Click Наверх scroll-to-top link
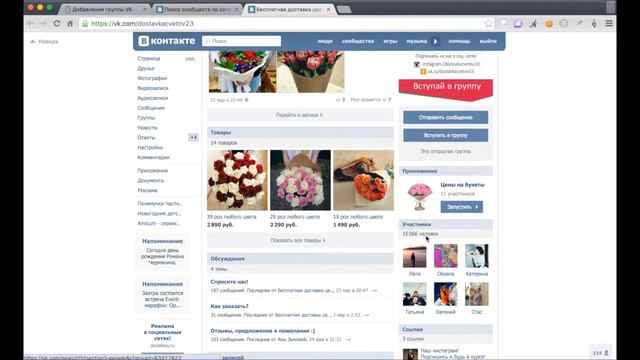Viewport: 640px width, 360px height. click(44, 41)
